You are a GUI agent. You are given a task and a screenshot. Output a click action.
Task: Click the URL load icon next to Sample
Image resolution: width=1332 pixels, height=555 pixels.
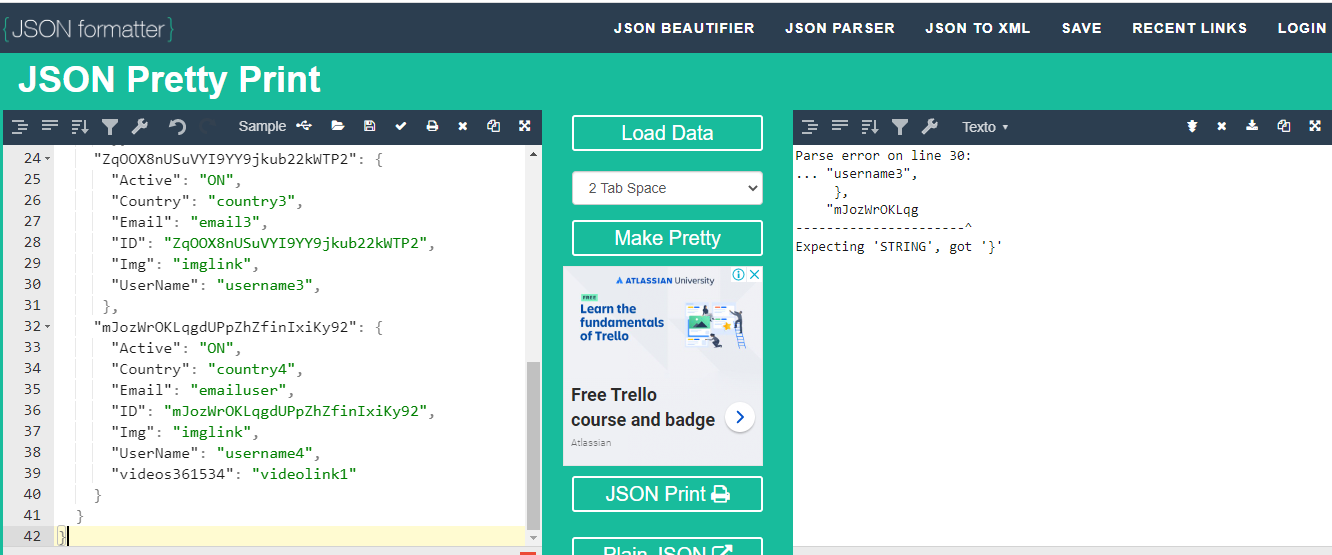click(x=305, y=126)
